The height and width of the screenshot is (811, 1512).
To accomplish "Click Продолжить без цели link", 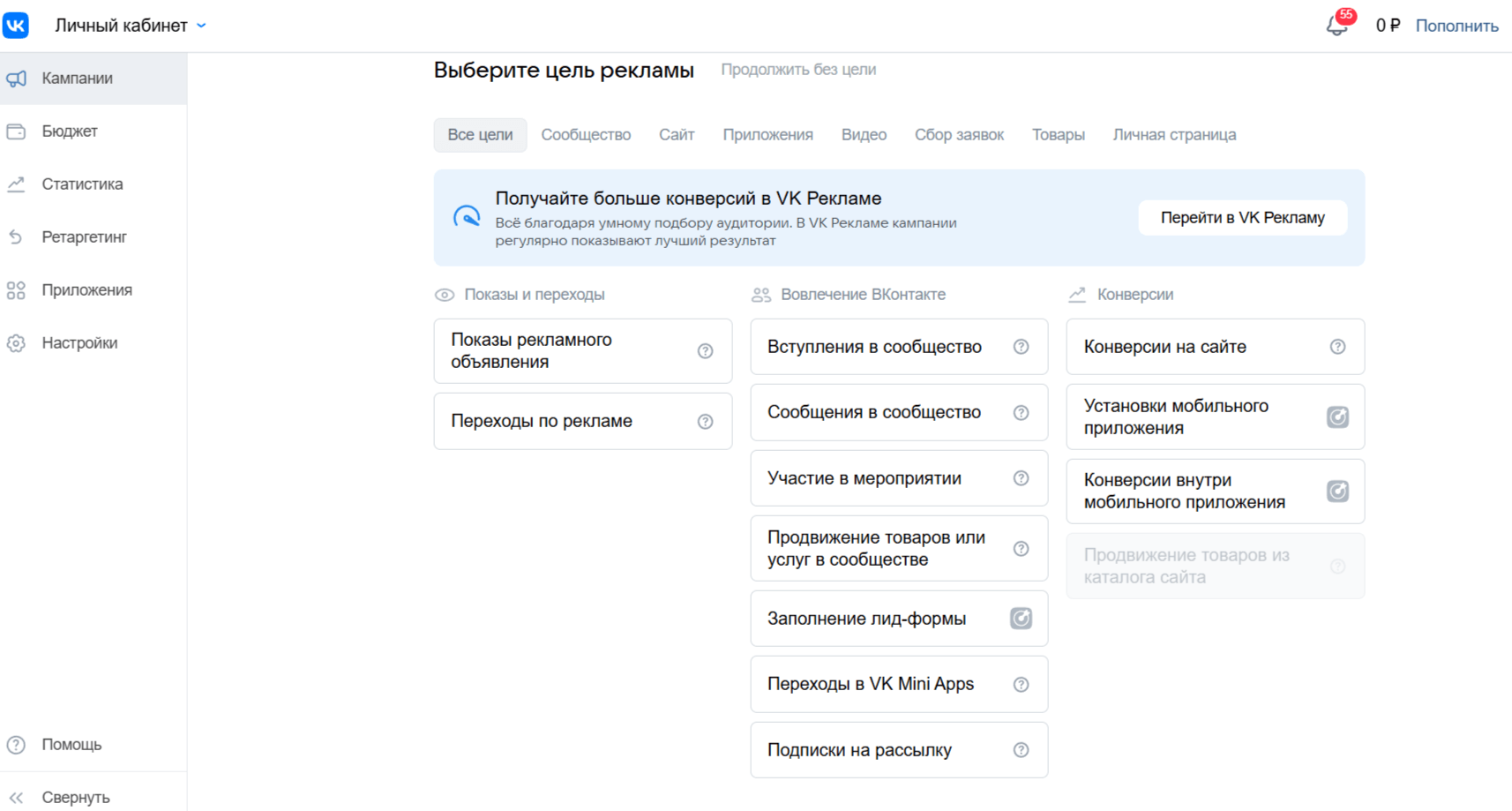I will tap(798, 70).
